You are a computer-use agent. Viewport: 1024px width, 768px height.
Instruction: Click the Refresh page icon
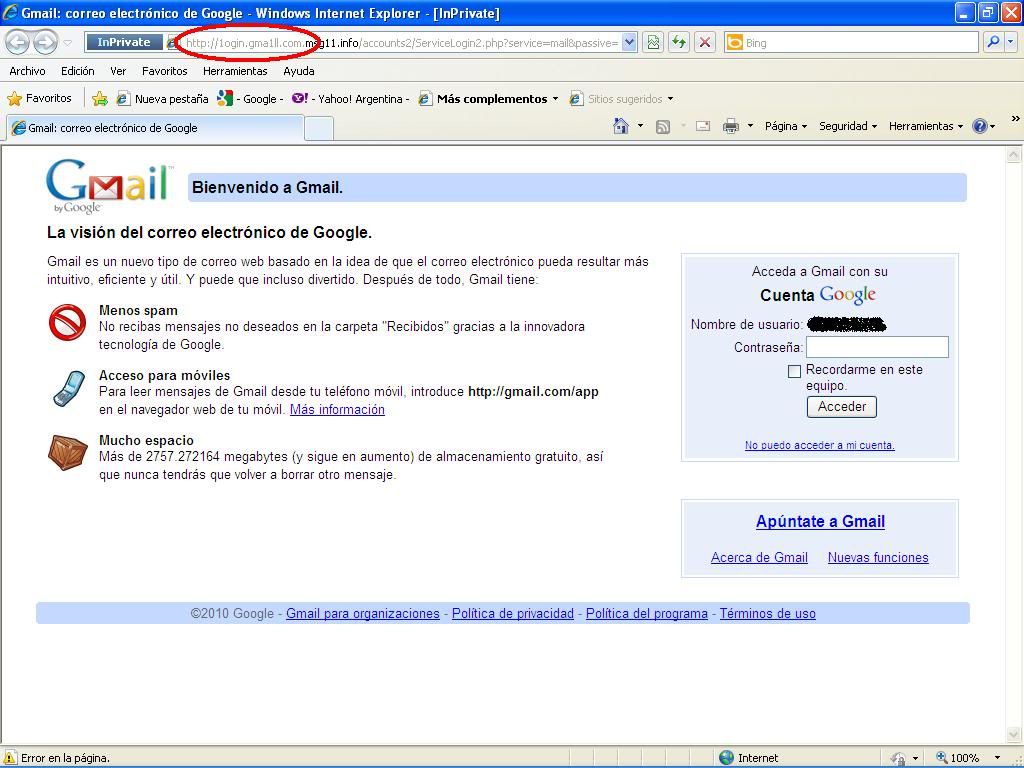pos(679,42)
